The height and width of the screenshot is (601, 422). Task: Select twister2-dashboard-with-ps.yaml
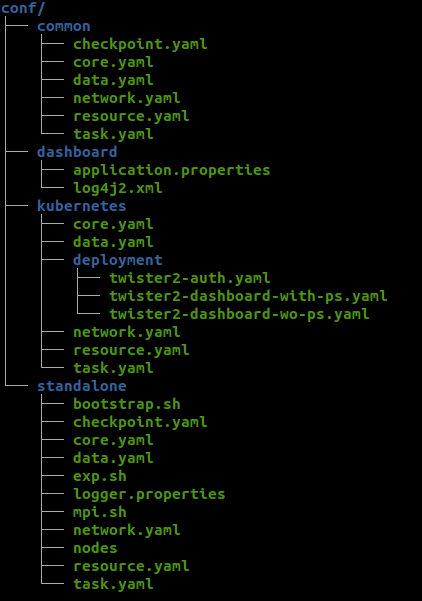[x=248, y=296]
